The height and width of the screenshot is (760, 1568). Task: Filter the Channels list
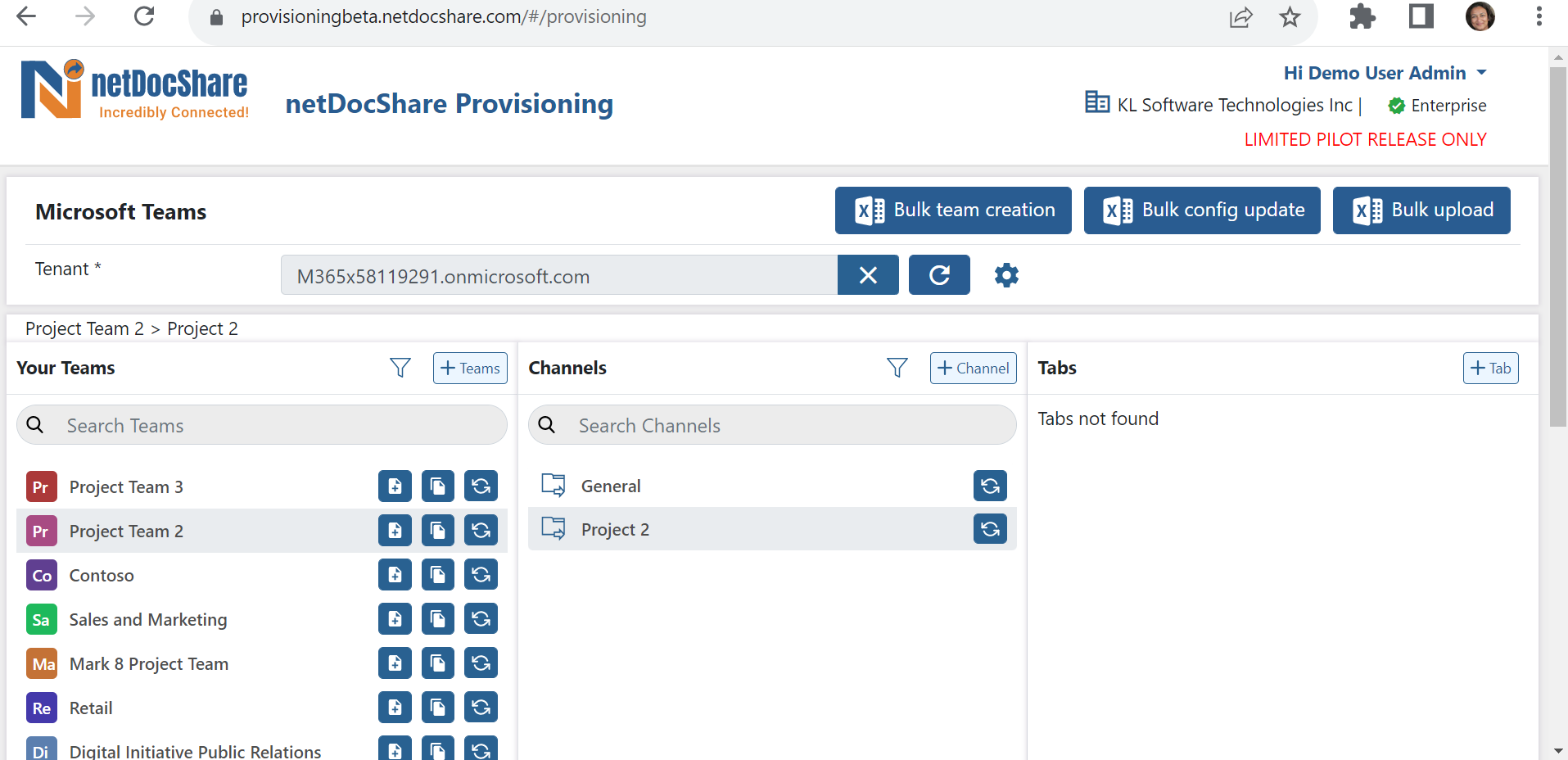coord(897,368)
